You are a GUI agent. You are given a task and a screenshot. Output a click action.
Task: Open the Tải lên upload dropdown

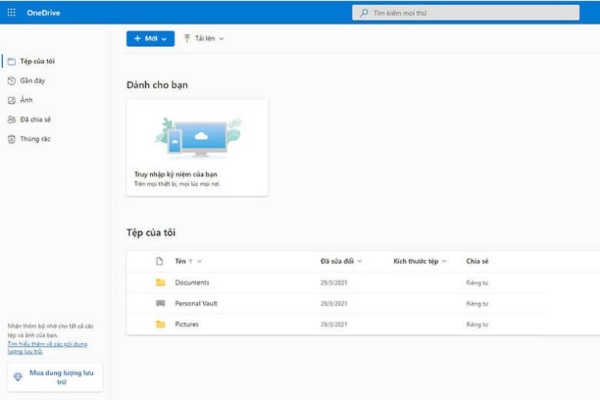click(204, 38)
